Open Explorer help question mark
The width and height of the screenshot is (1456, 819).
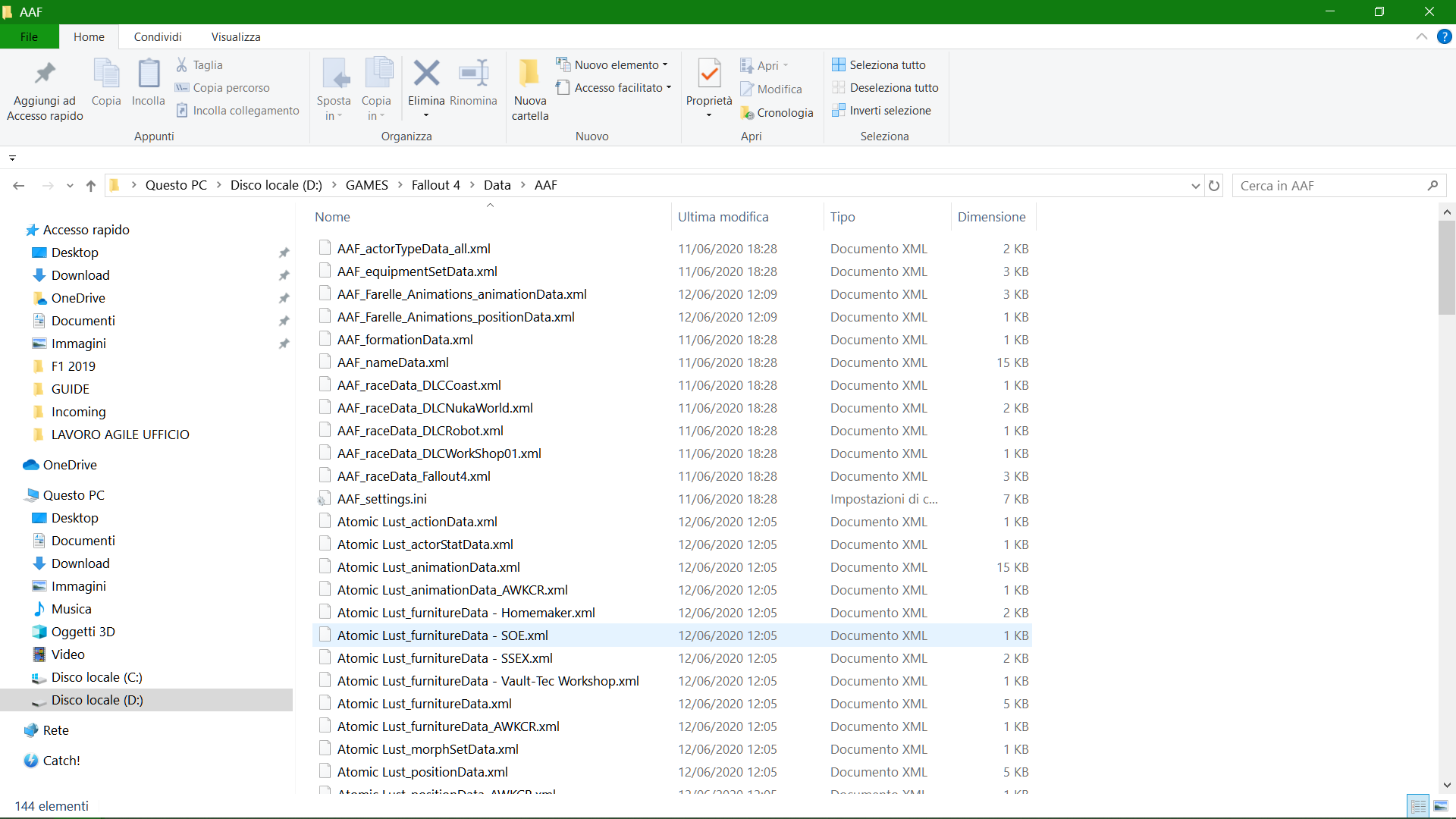[1445, 36]
